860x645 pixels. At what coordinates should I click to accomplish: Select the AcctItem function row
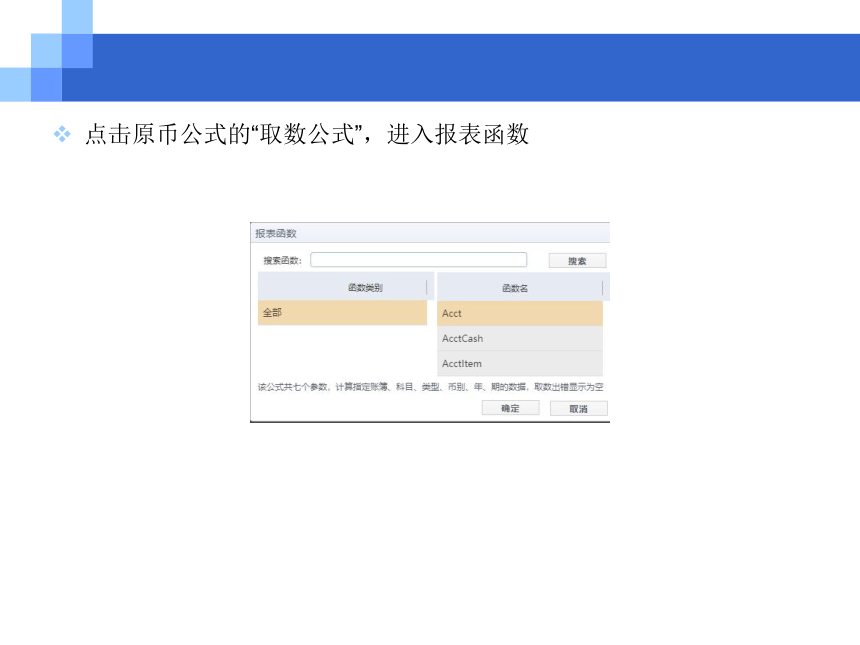coord(520,364)
